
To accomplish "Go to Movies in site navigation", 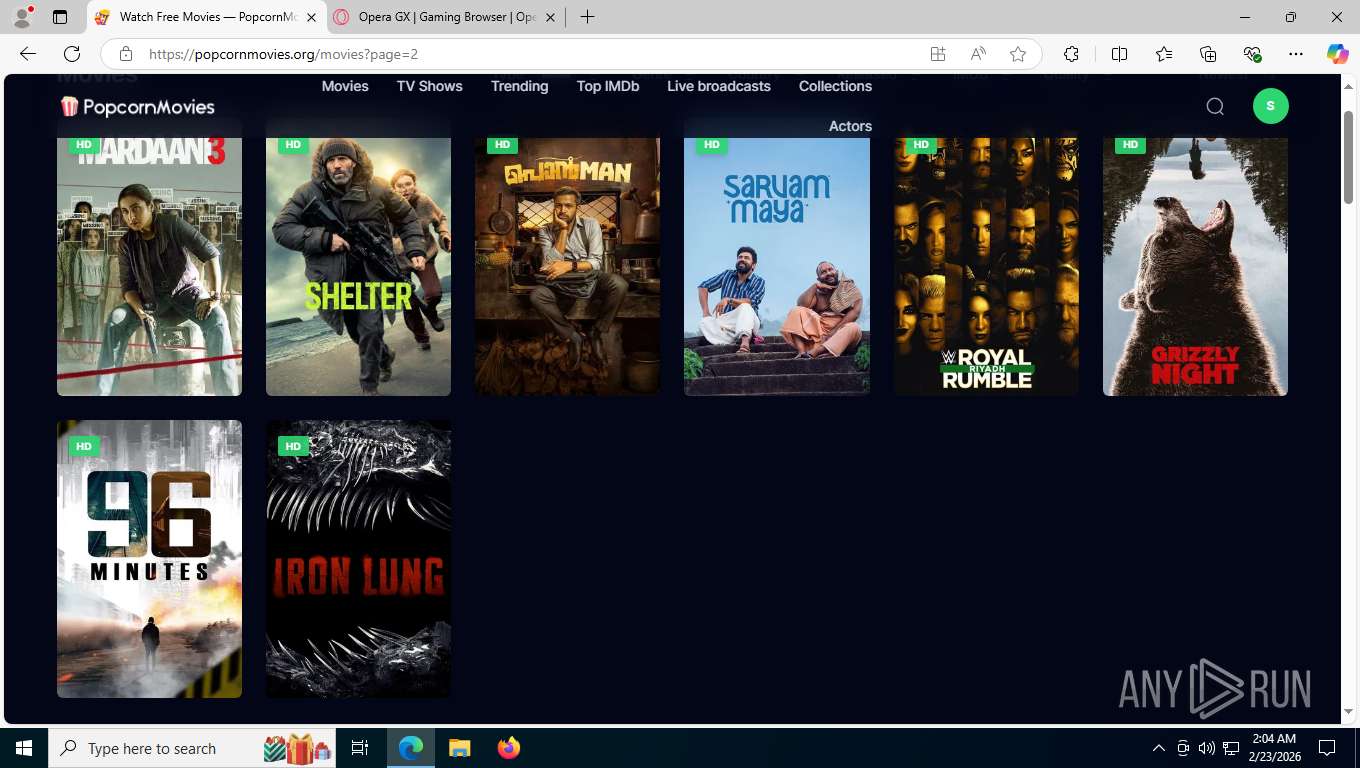I will pos(345,86).
